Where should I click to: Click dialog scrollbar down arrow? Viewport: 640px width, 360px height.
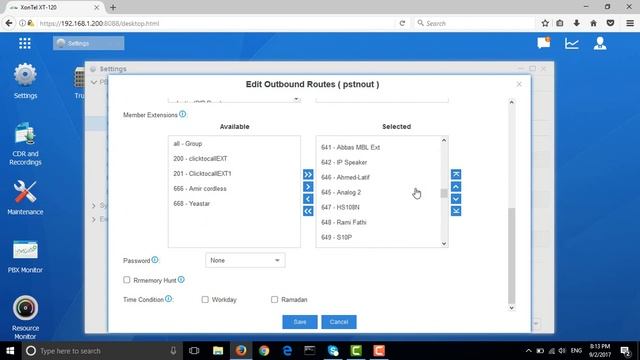[x=511, y=308]
